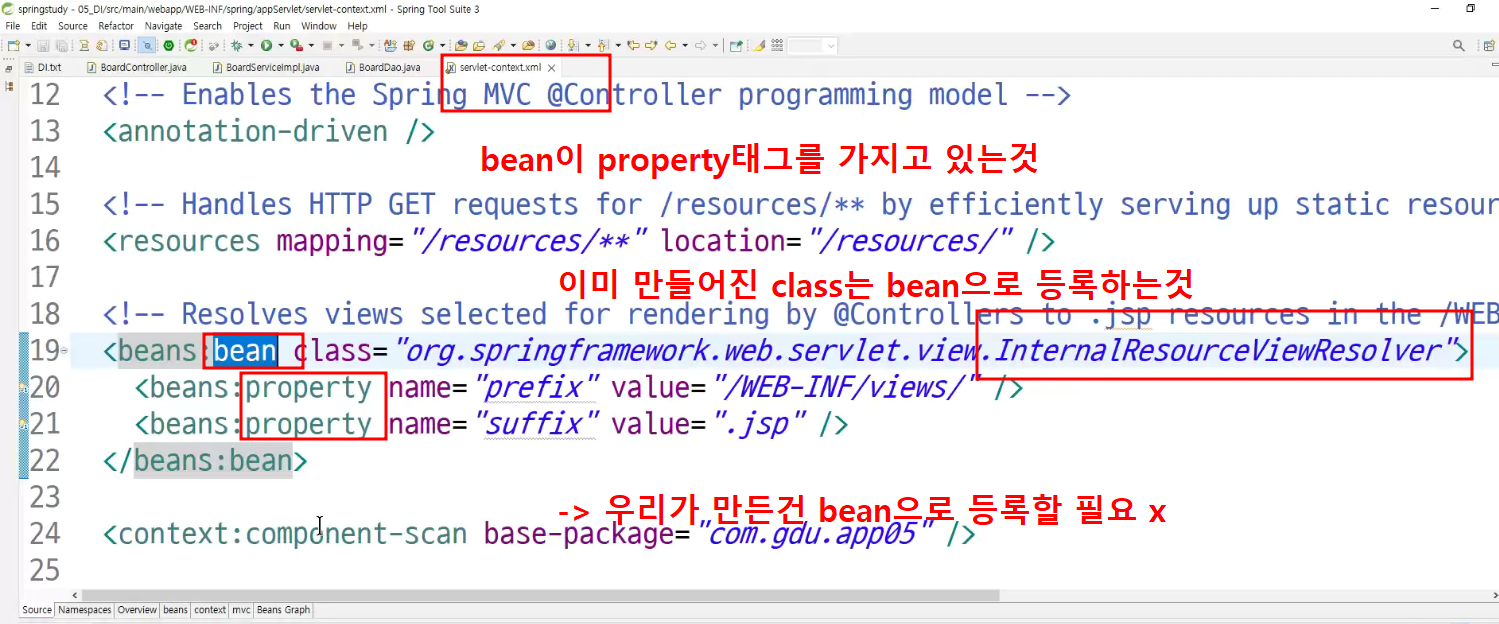
Task: Open the Back history dropdown arrow
Action: click(684, 45)
